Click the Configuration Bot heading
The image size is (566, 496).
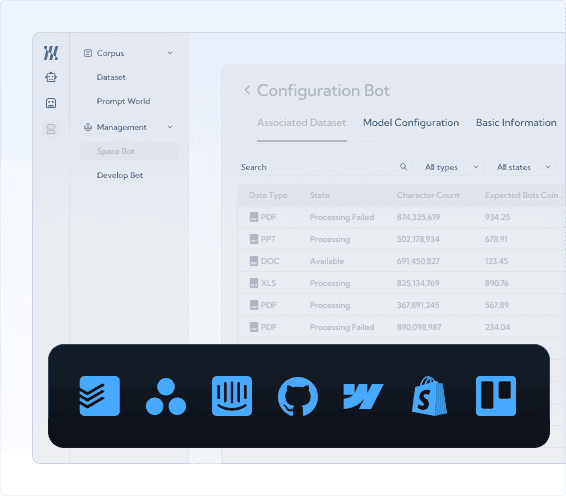pos(323,91)
